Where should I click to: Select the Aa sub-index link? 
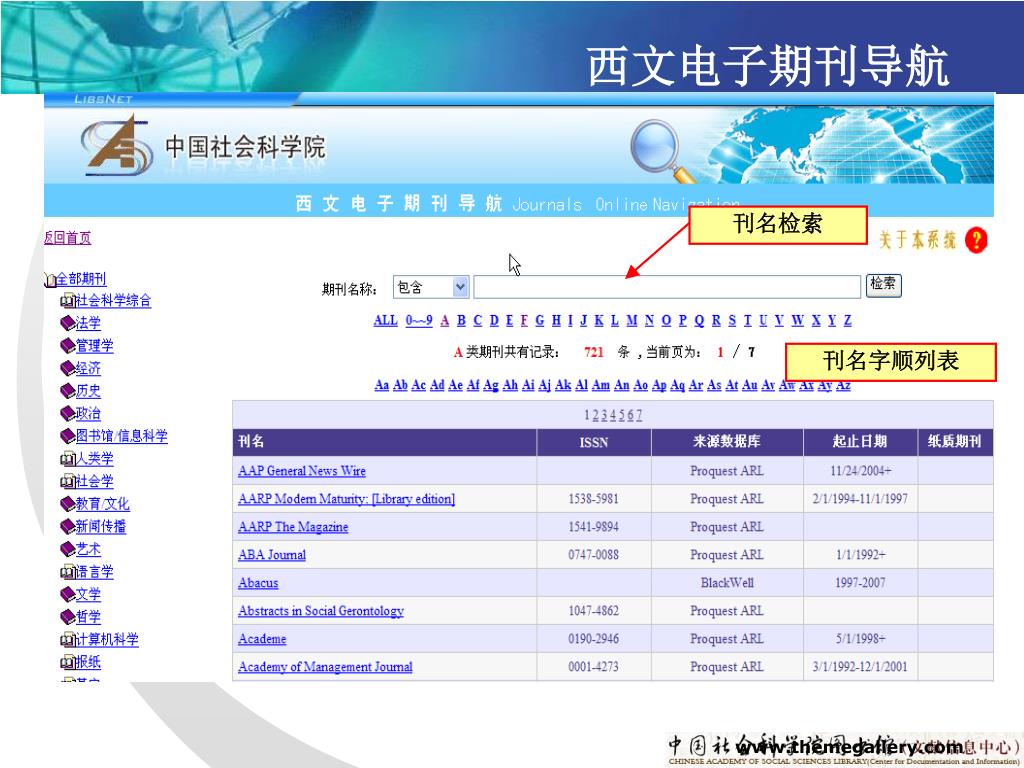[x=382, y=385]
